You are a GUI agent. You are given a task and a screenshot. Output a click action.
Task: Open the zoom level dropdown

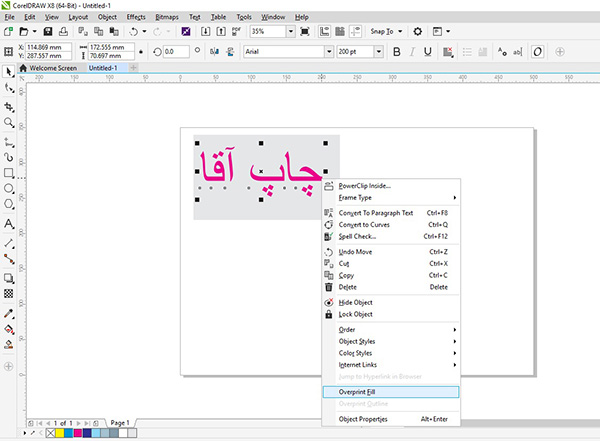click(291, 31)
